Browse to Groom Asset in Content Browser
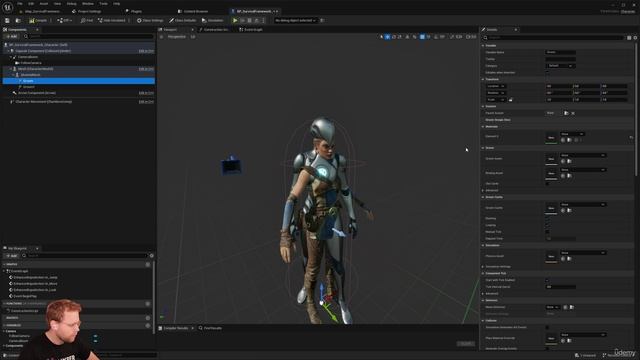This screenshot has height=360, width=640. (x=569, y=161)
